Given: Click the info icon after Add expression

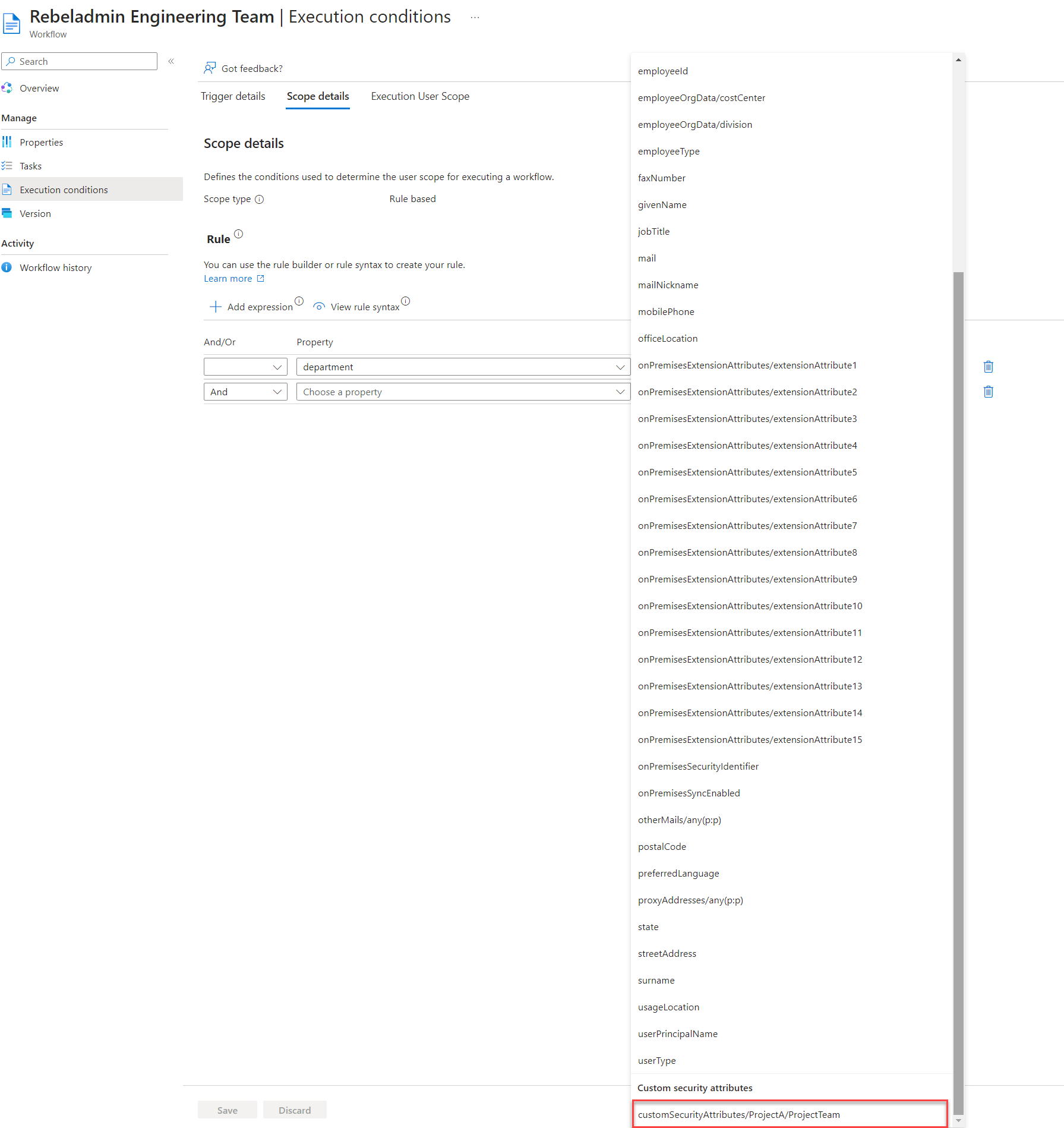Looking at the screenshot, I should tap(299, 301).
